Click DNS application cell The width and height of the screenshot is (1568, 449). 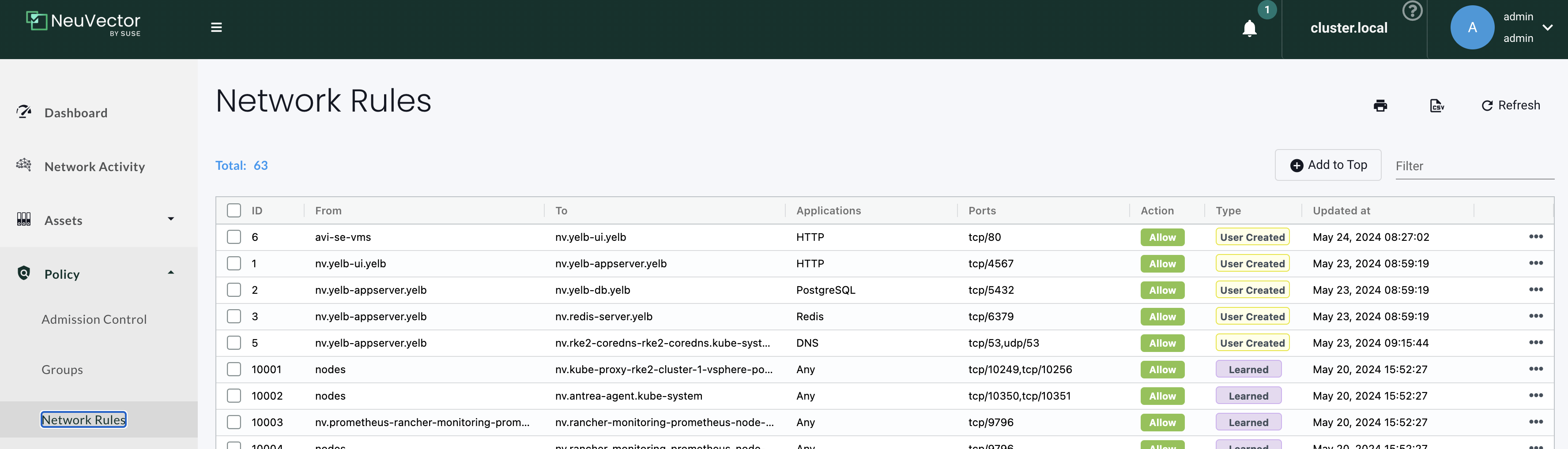(807, 343)
